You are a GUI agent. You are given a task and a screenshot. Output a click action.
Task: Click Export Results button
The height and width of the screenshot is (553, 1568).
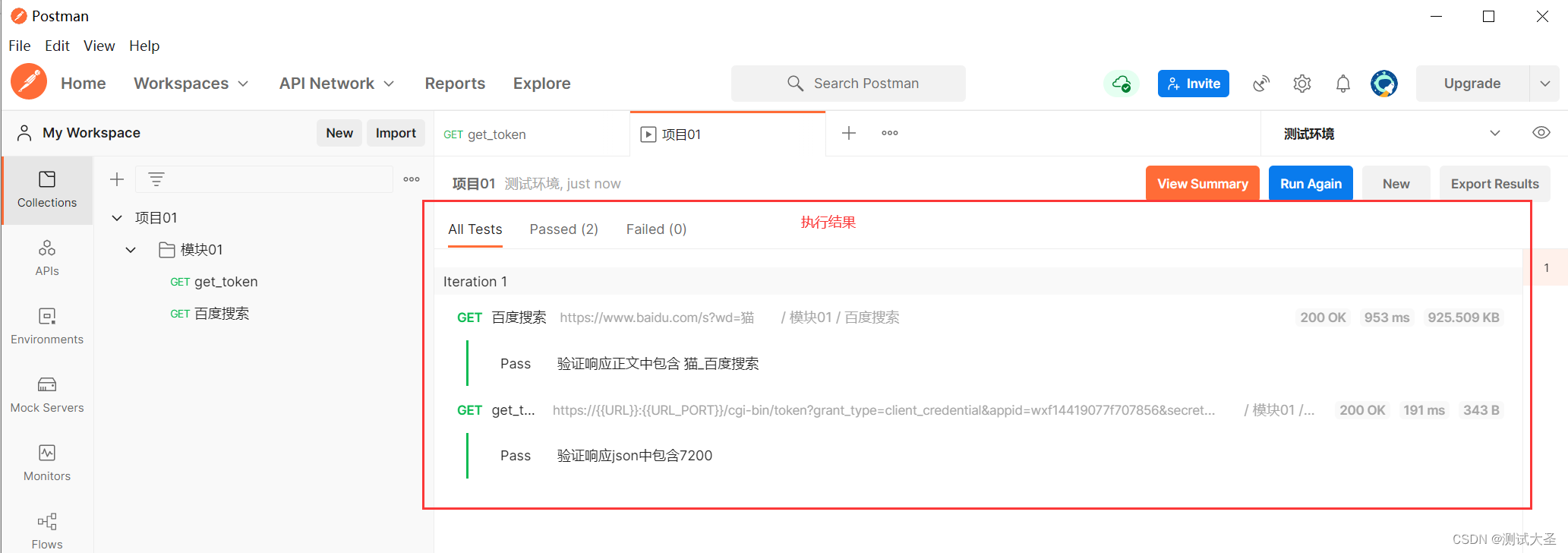tap(1495, 184)
